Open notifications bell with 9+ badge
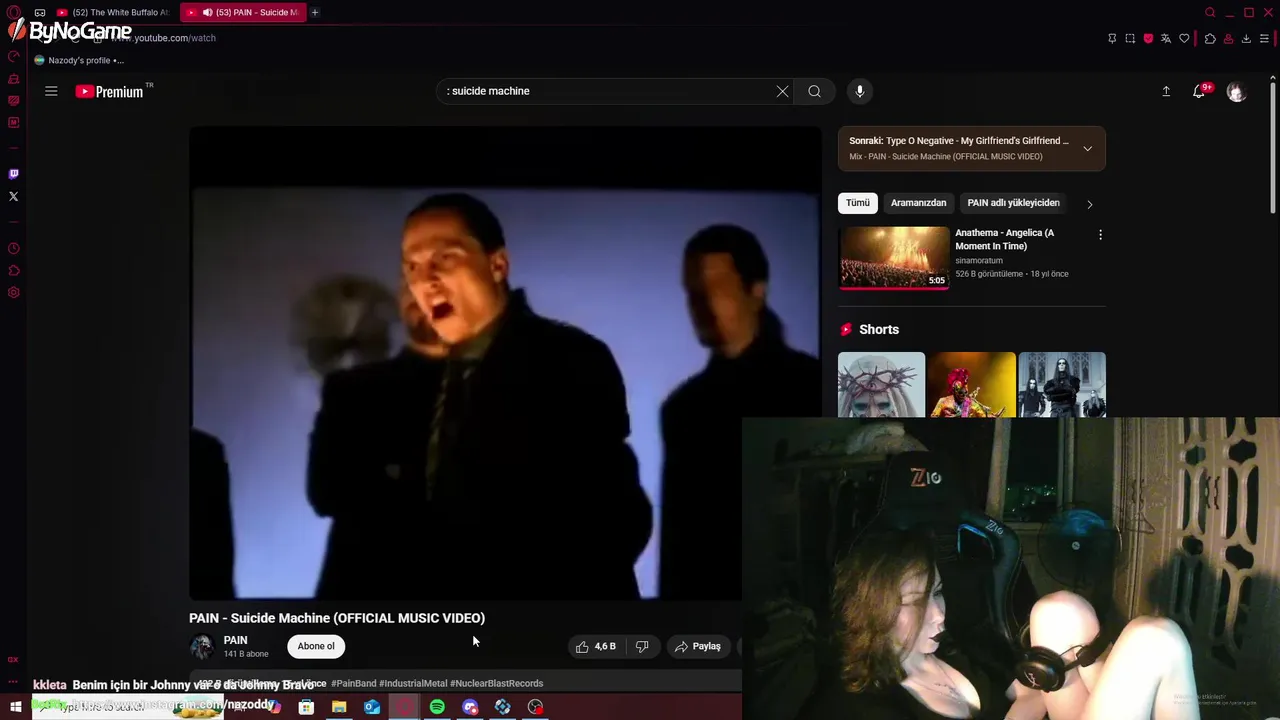1280x720 pixels. [1200, 91]
